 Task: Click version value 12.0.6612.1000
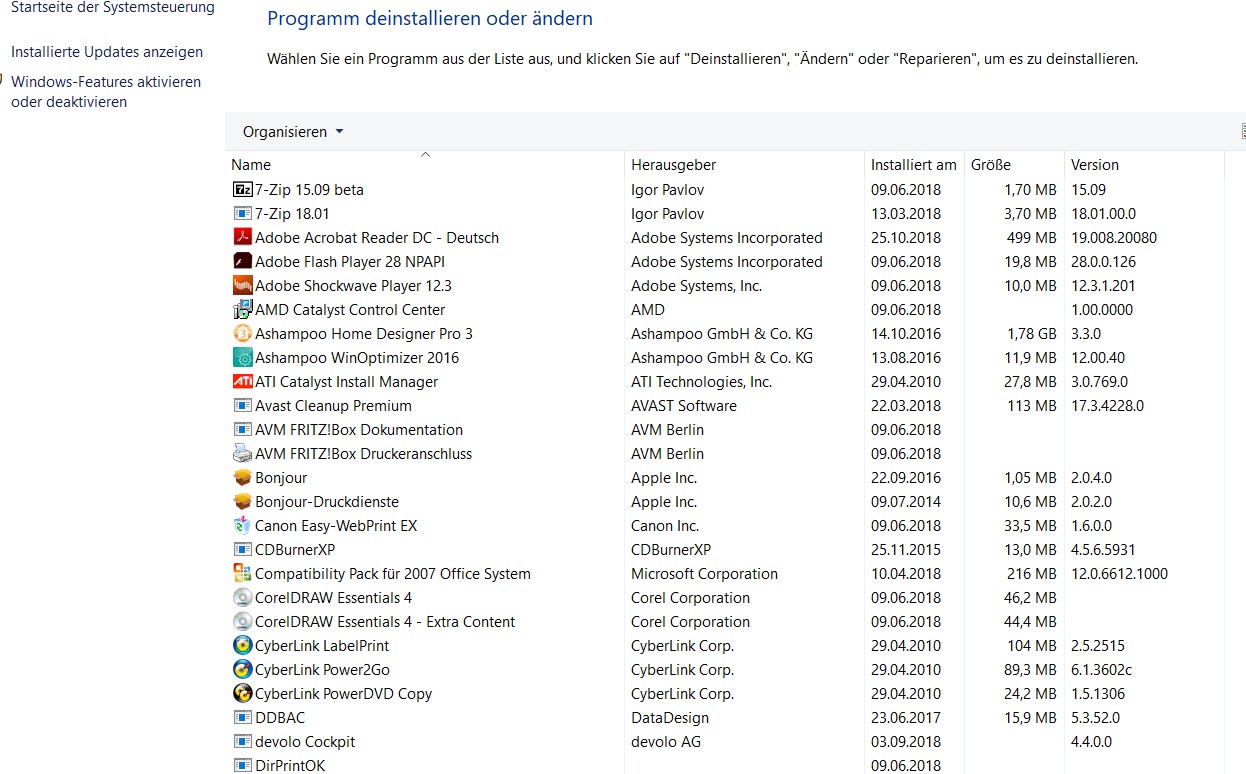click(x=1119, y=573)
